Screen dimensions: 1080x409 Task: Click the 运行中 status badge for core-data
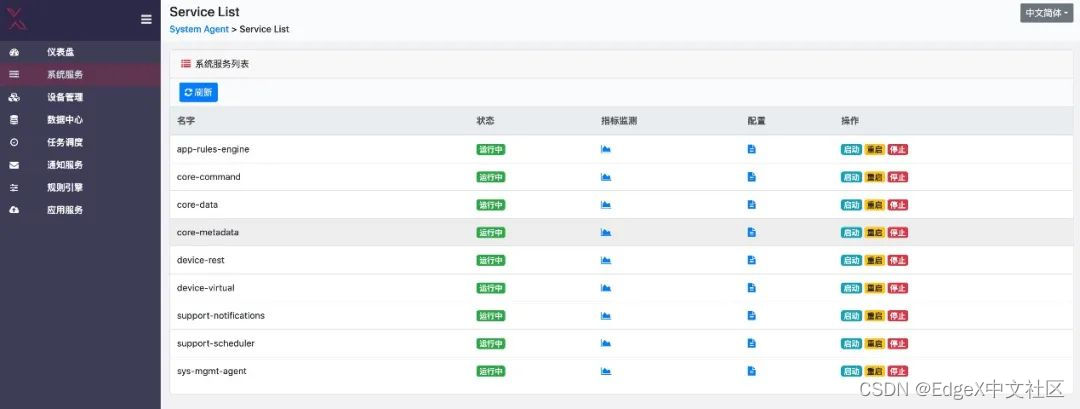pos(490,204)
